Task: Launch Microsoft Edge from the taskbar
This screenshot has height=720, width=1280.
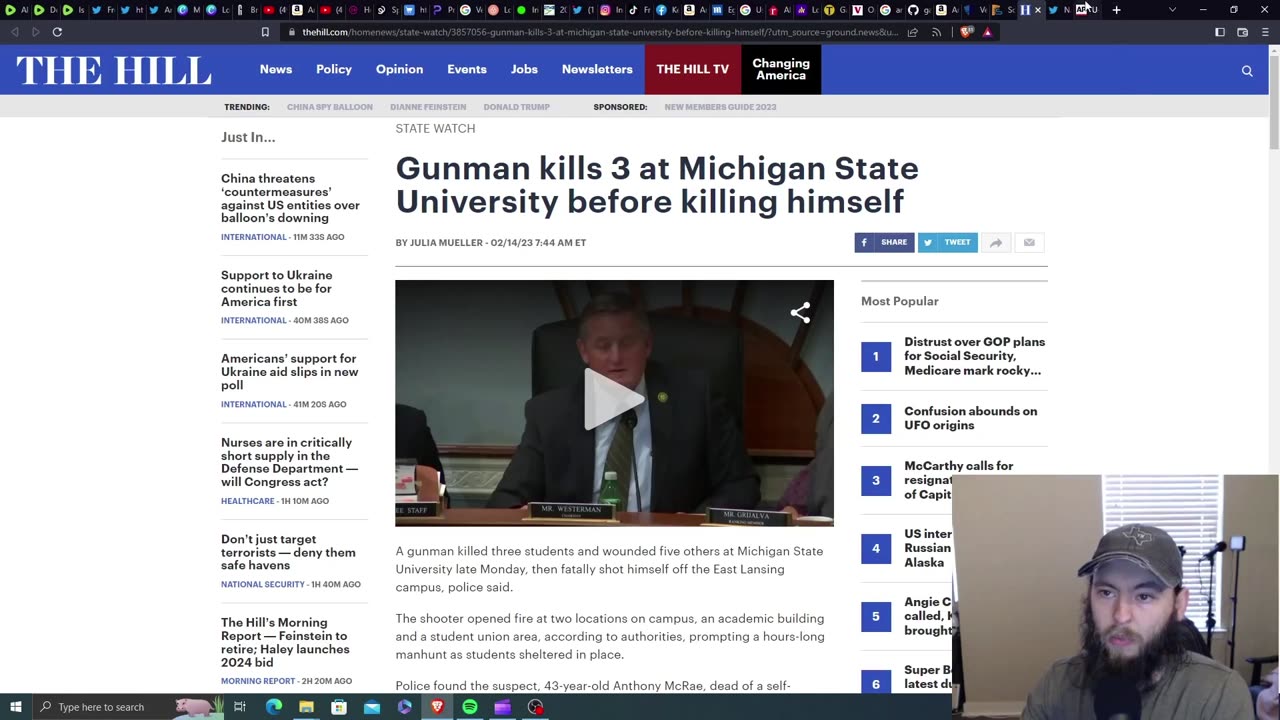Action: (x=273, y=707)
